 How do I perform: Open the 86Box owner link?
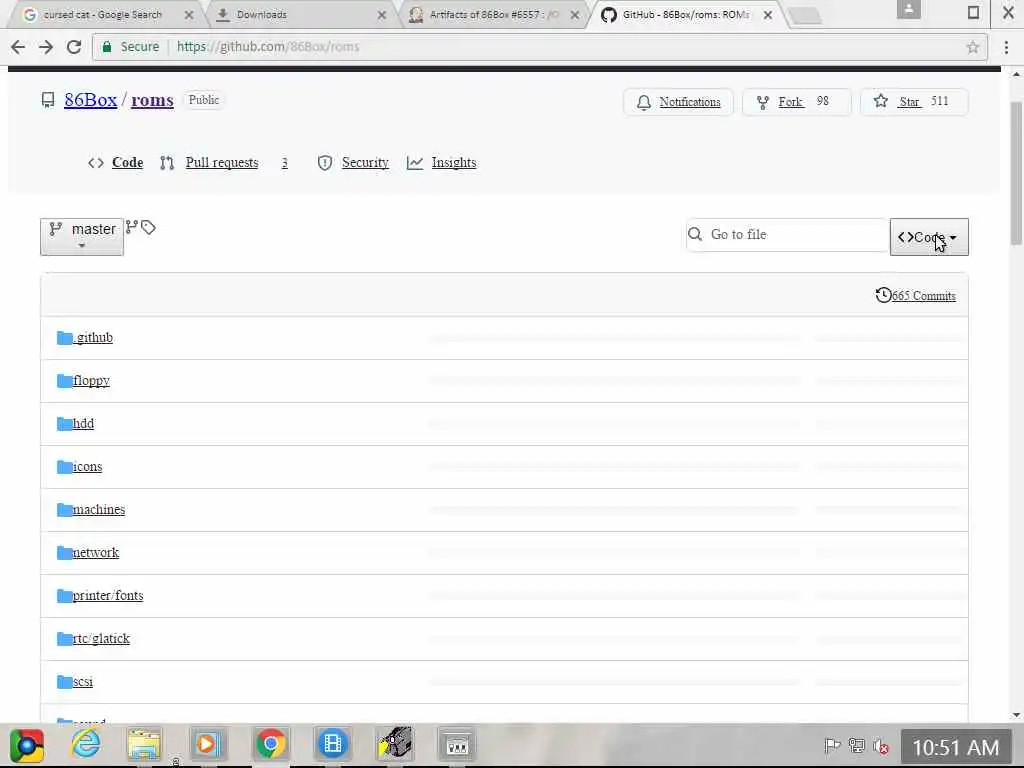pyautogui.click(x=91, y=100)
